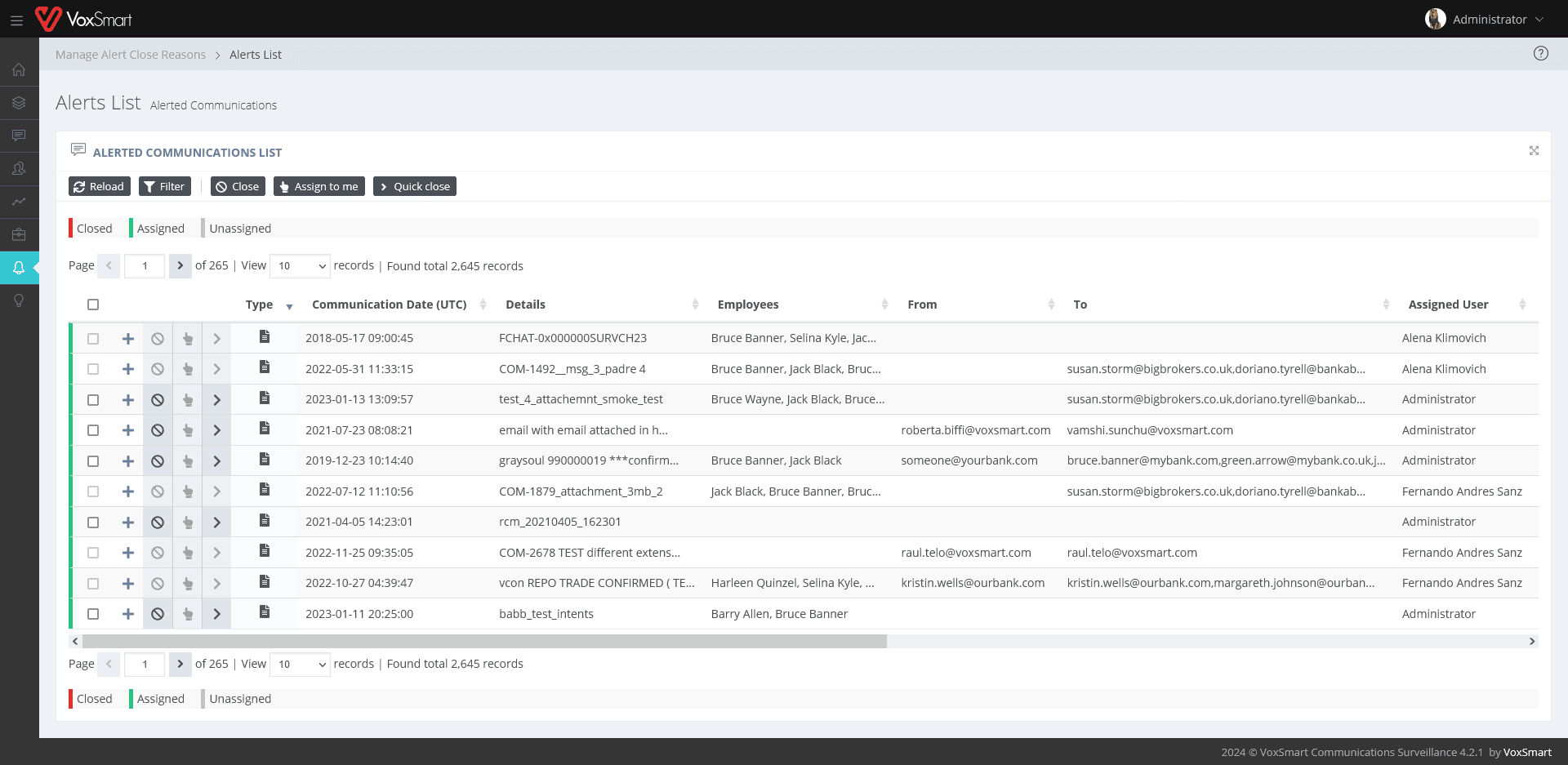Check the box for babb_test_intents row

[93, 614]
